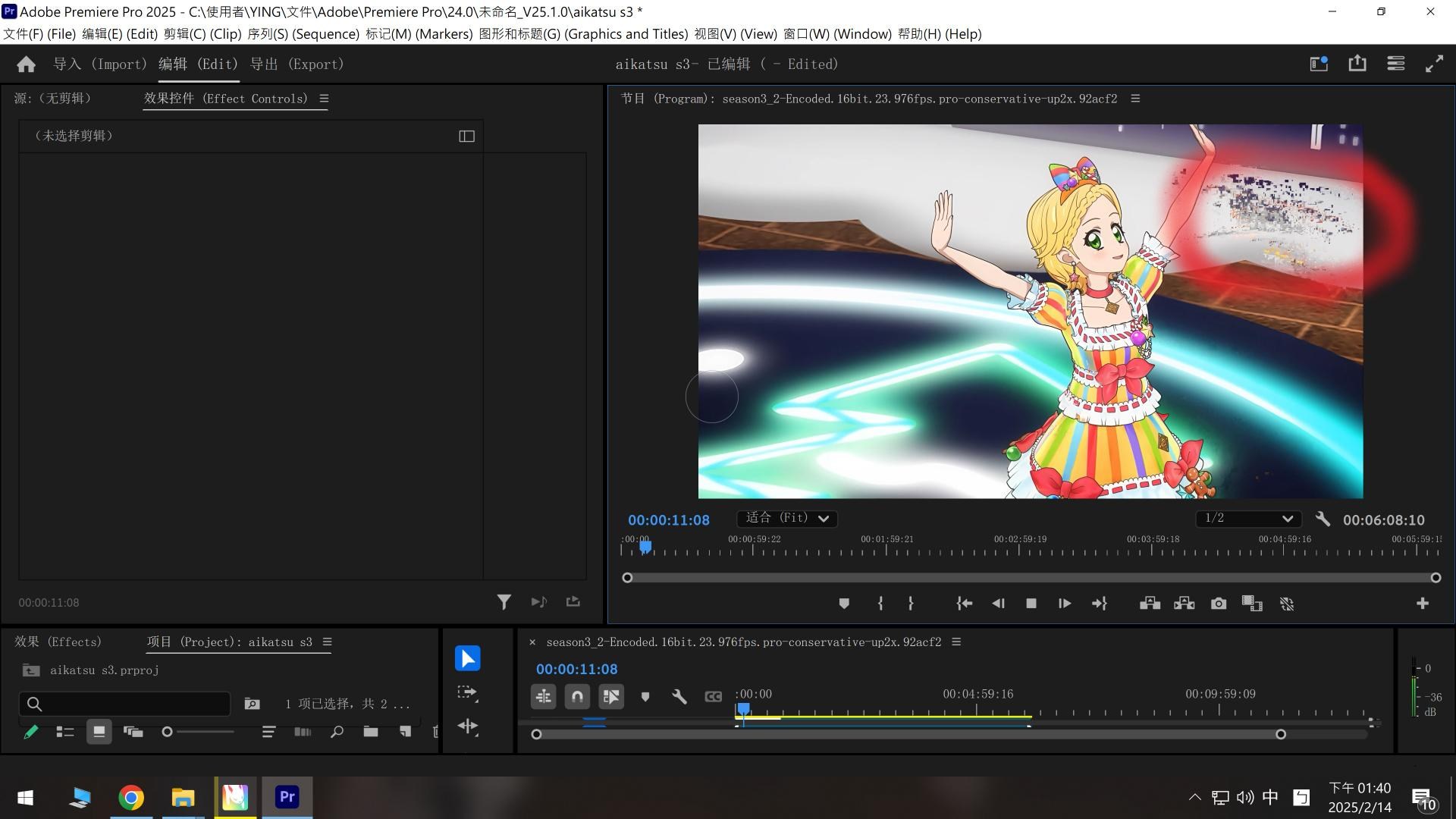Add a marker in Program monitor

[x=844, y=604]
